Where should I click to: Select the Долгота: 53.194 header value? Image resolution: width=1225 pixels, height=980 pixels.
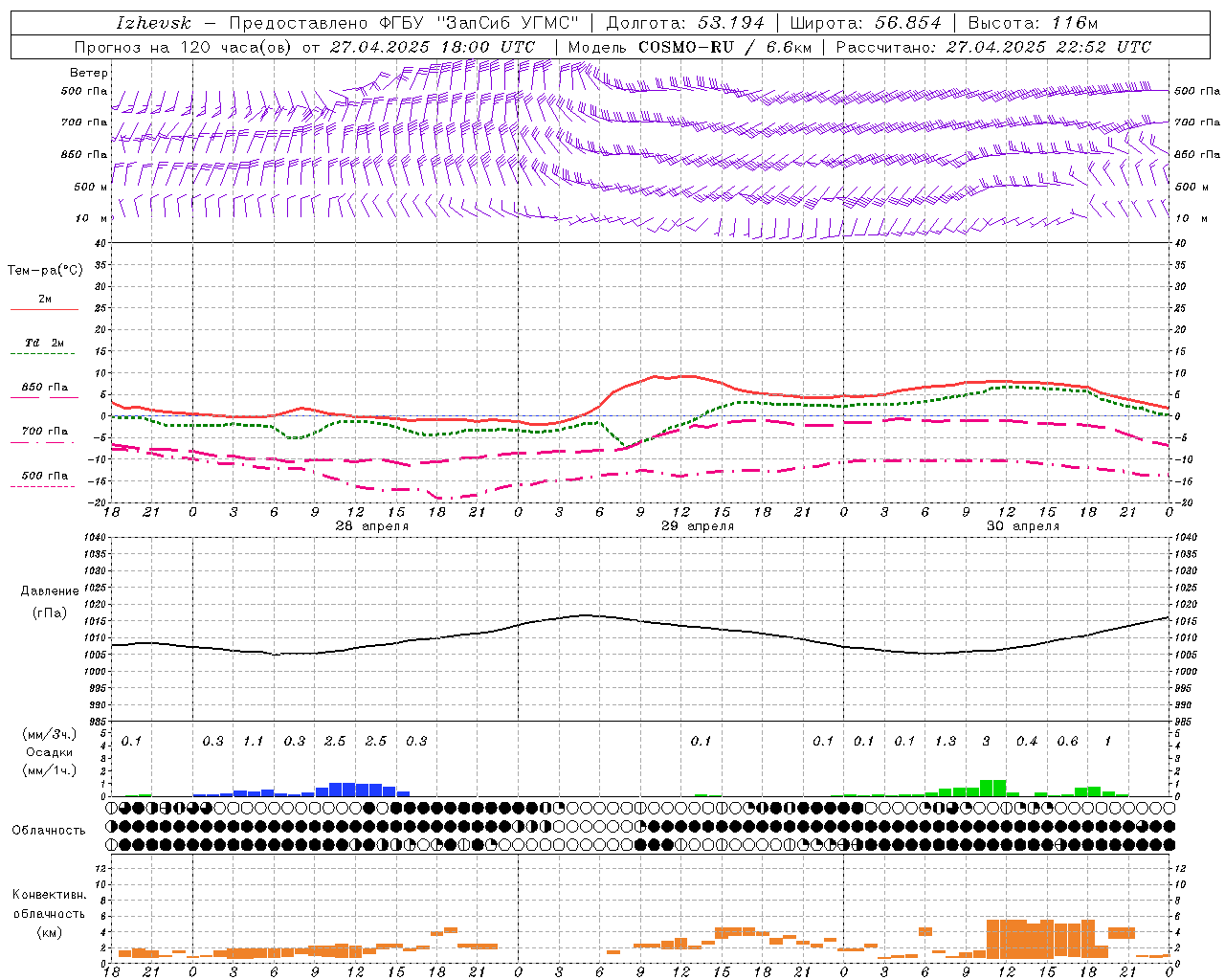[685, 23]
